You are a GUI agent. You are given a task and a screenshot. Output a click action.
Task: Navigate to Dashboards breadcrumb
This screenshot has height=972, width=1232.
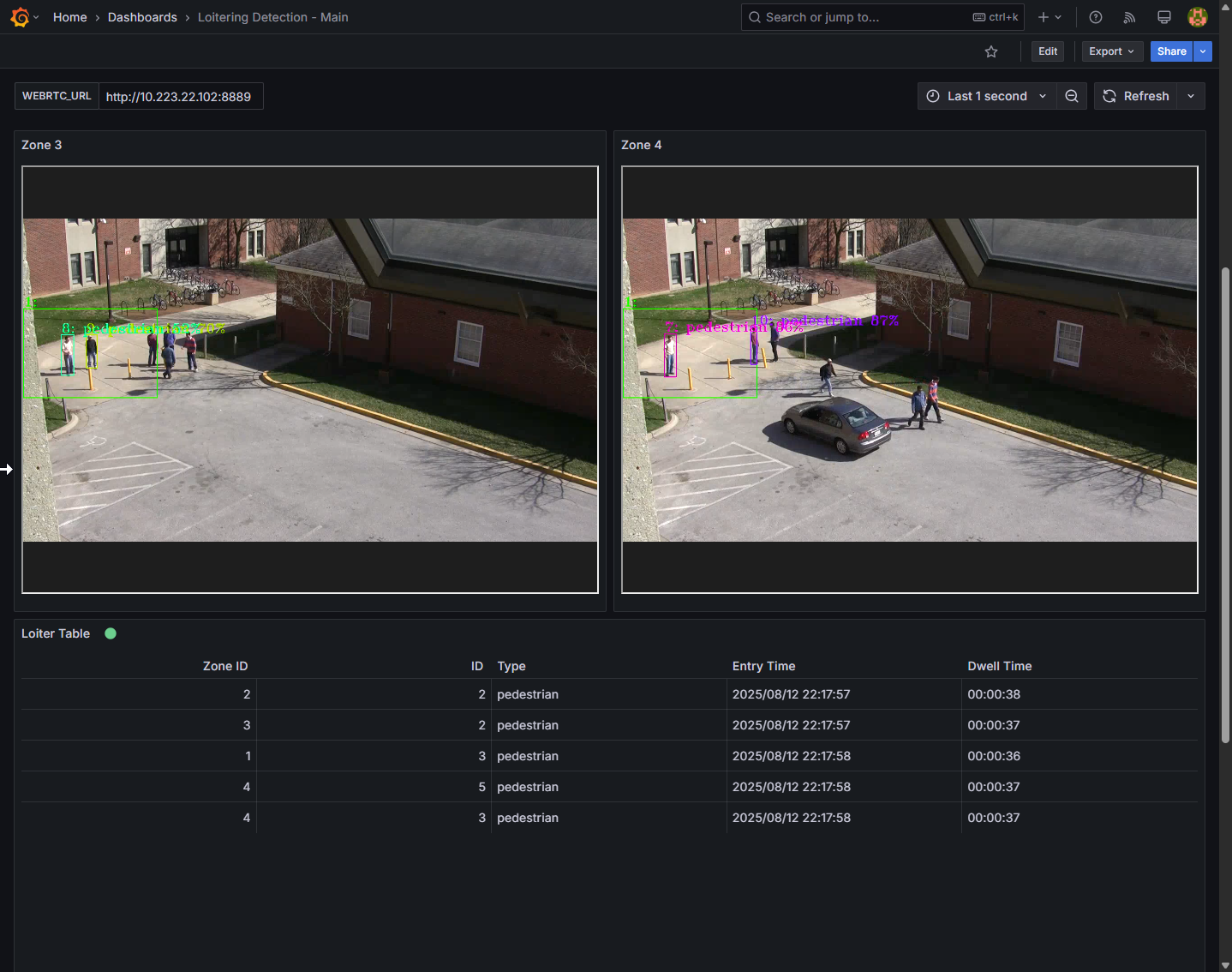tap(142, 17)
